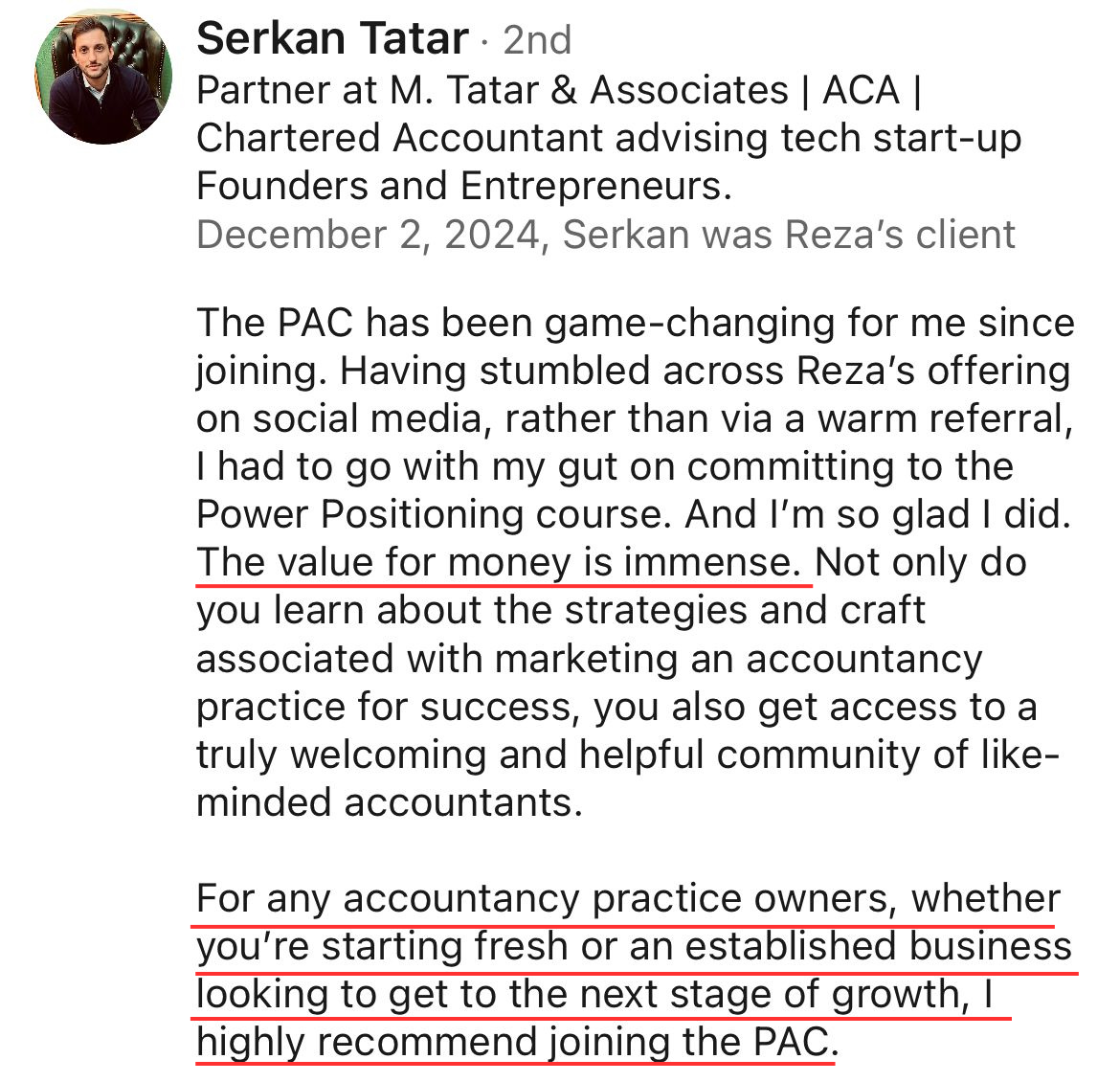
Task: Click the underlined "next stage of growth" line
Action: [x=594, y=995]
